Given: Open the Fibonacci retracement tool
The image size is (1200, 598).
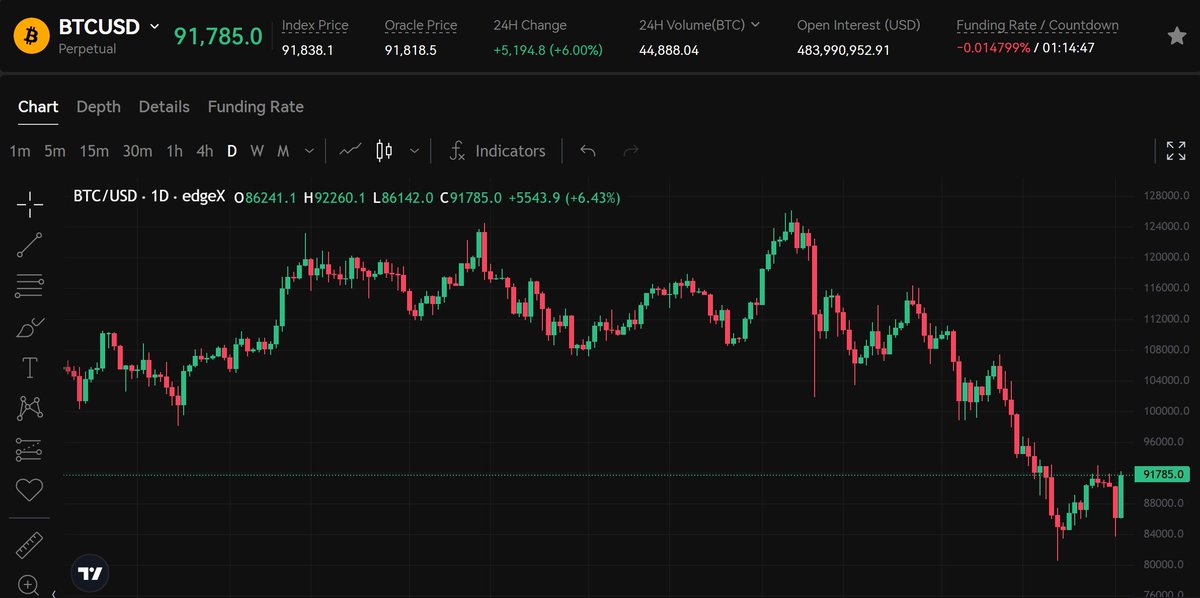Looking at the screenshot, I should coord(30,286).
